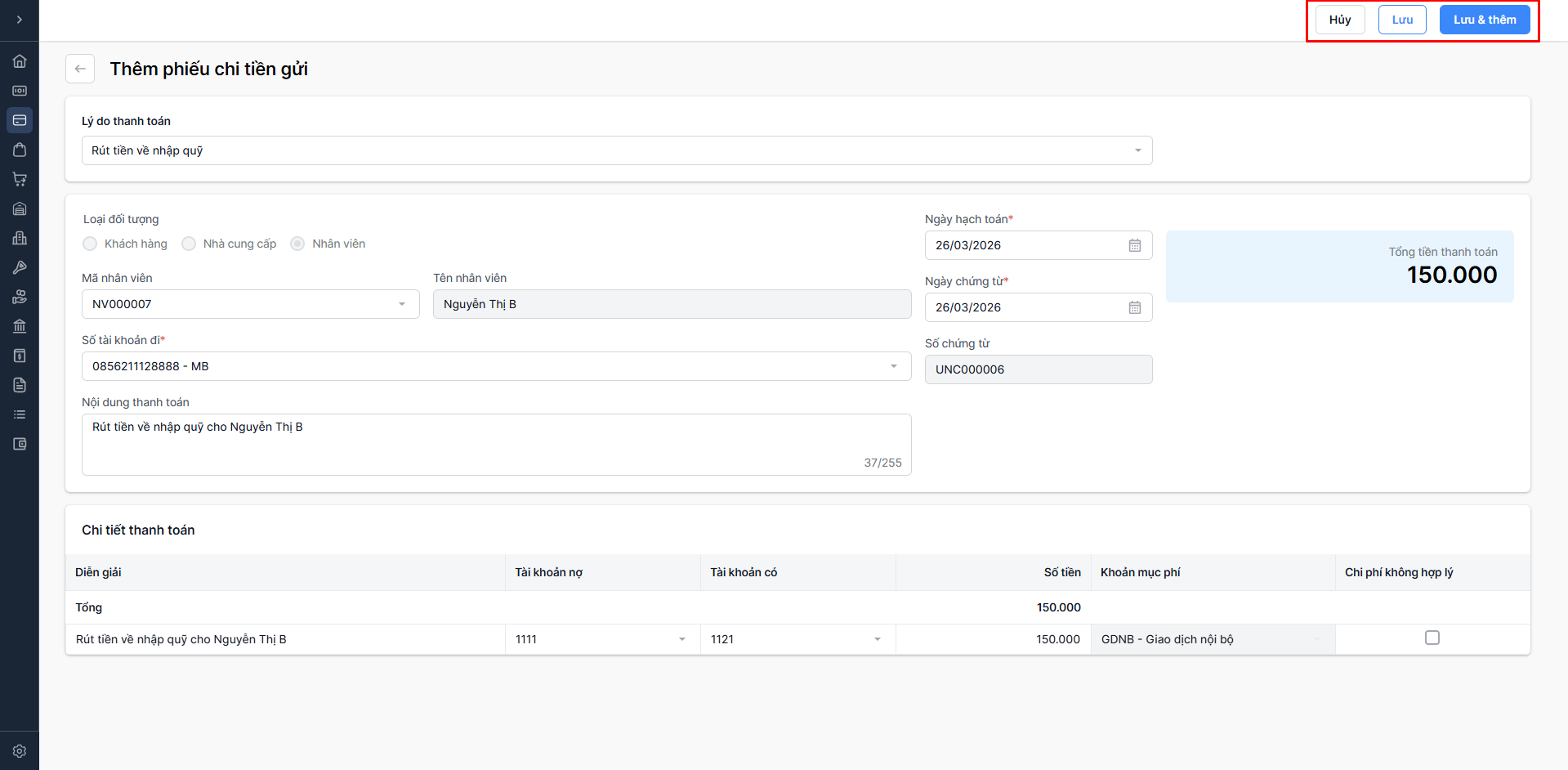This screenshot has height=770, width=1568.
Task: Open the settings gear at sidebar bottom
Action: coord(20,750)
